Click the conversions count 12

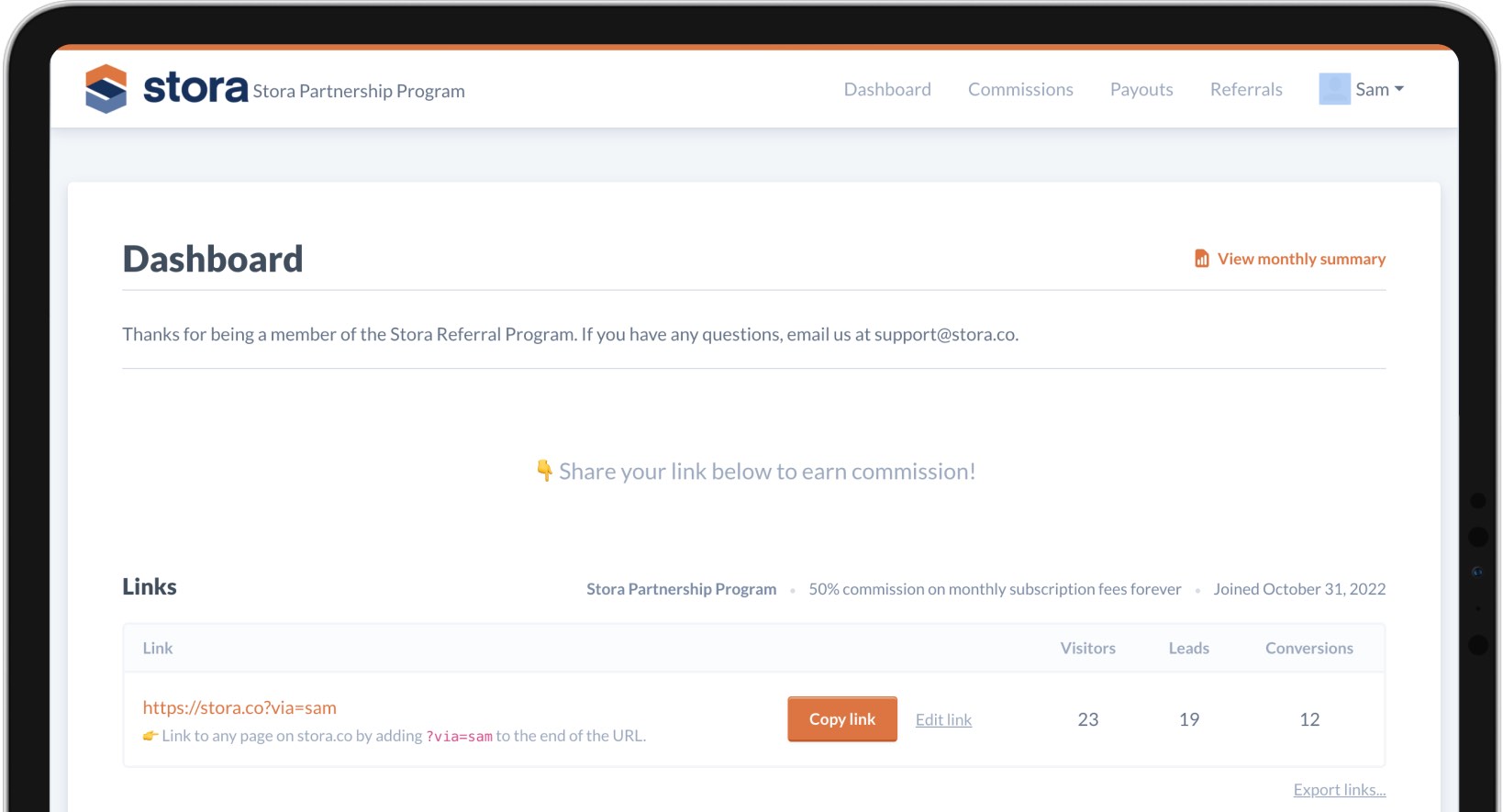1309,719
